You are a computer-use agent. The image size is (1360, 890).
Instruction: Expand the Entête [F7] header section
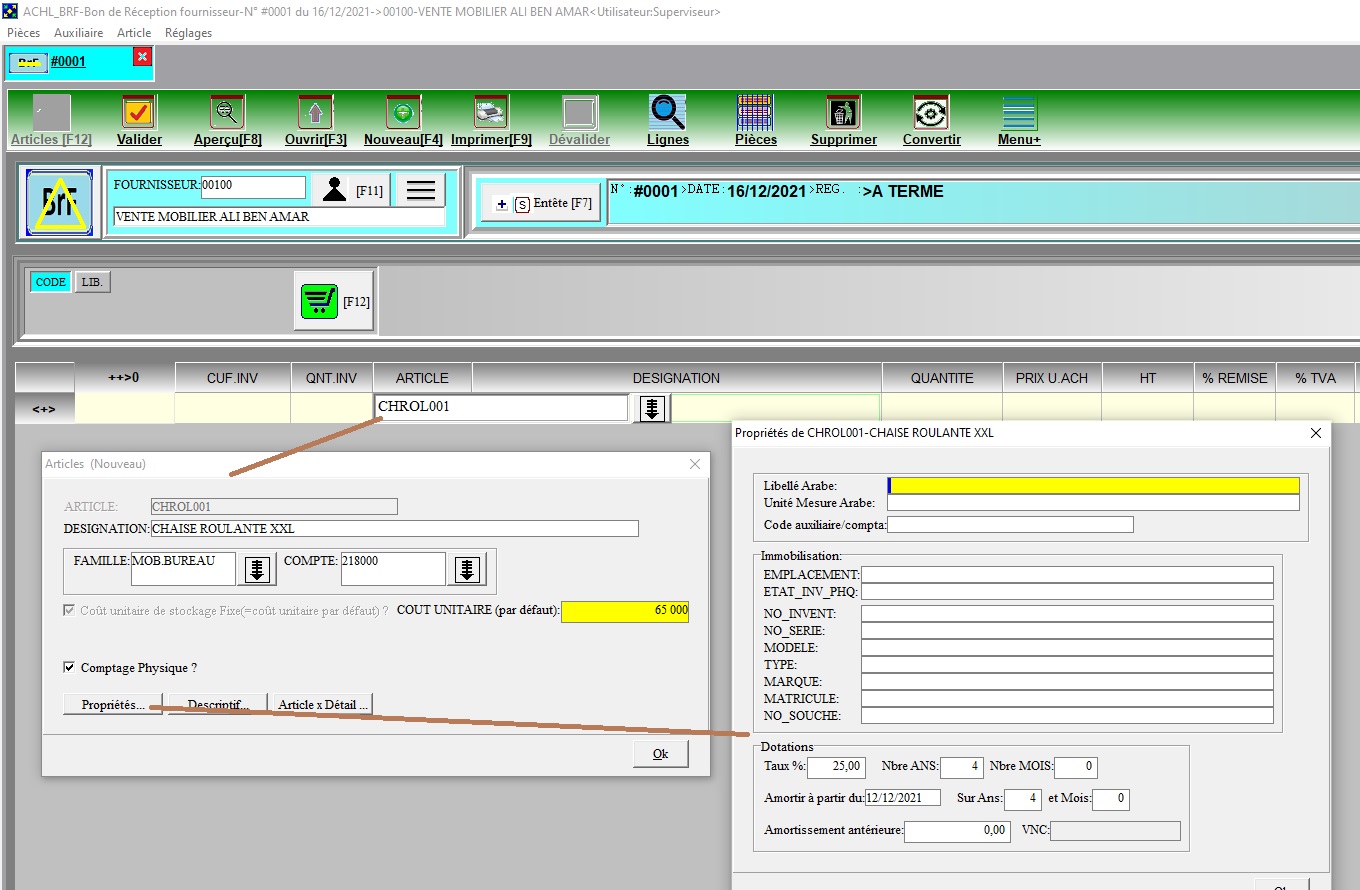point(541,204)
